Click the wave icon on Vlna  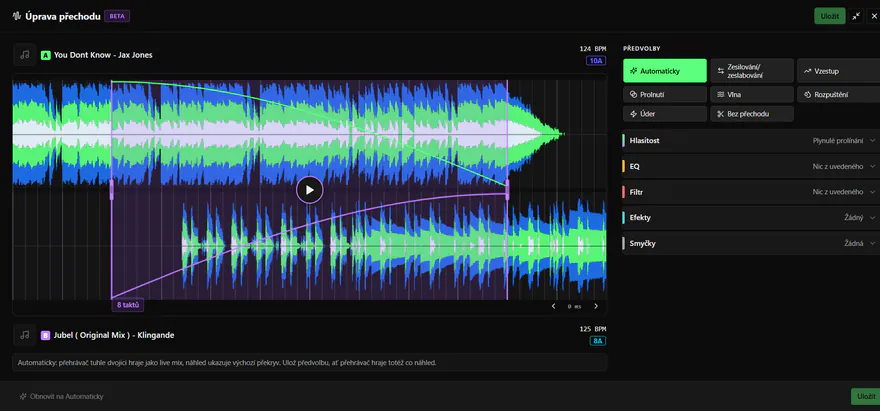[721, 94]
